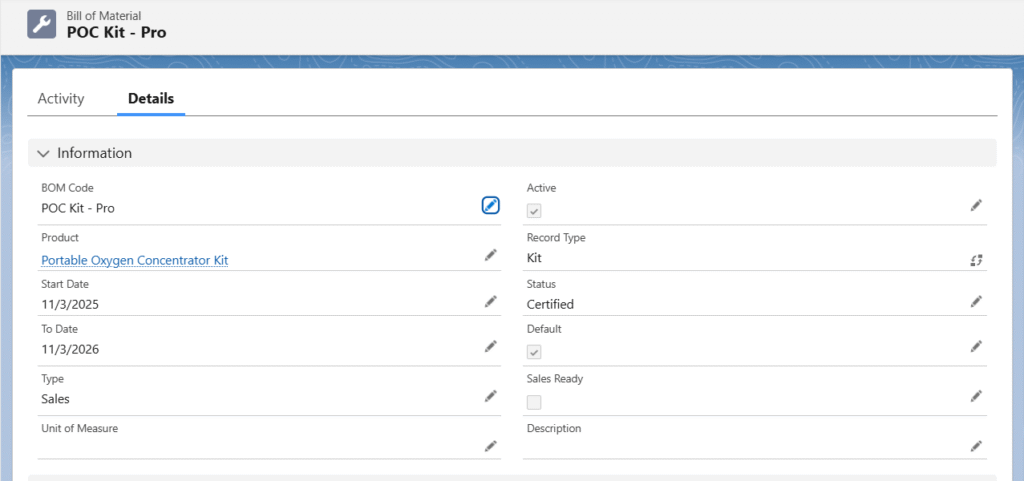The height and width of the screenshot is (481, 1024).
Task: Click the Certified status value
Action: point(550,304)
